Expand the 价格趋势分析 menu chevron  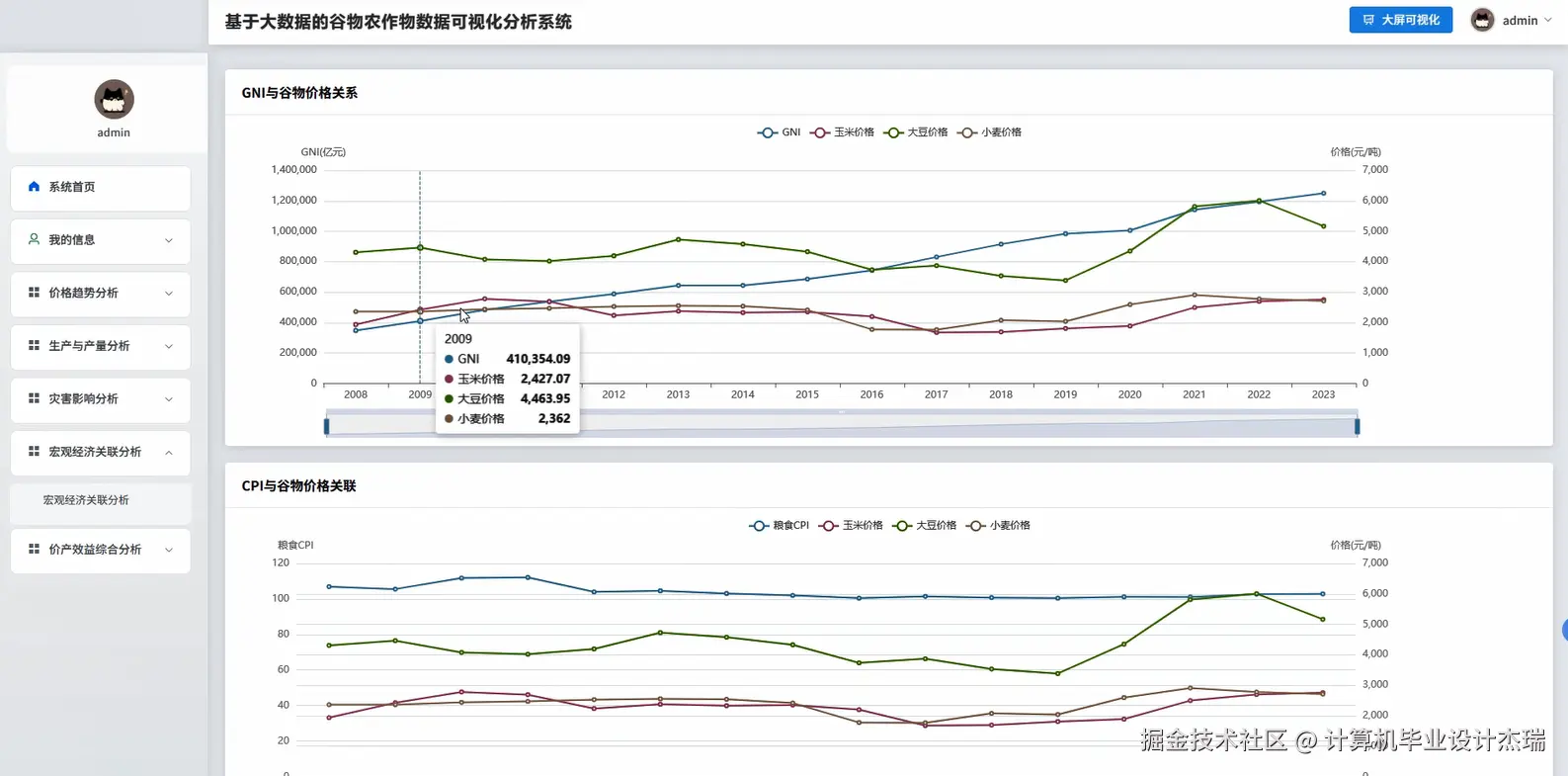click(169, 294)
